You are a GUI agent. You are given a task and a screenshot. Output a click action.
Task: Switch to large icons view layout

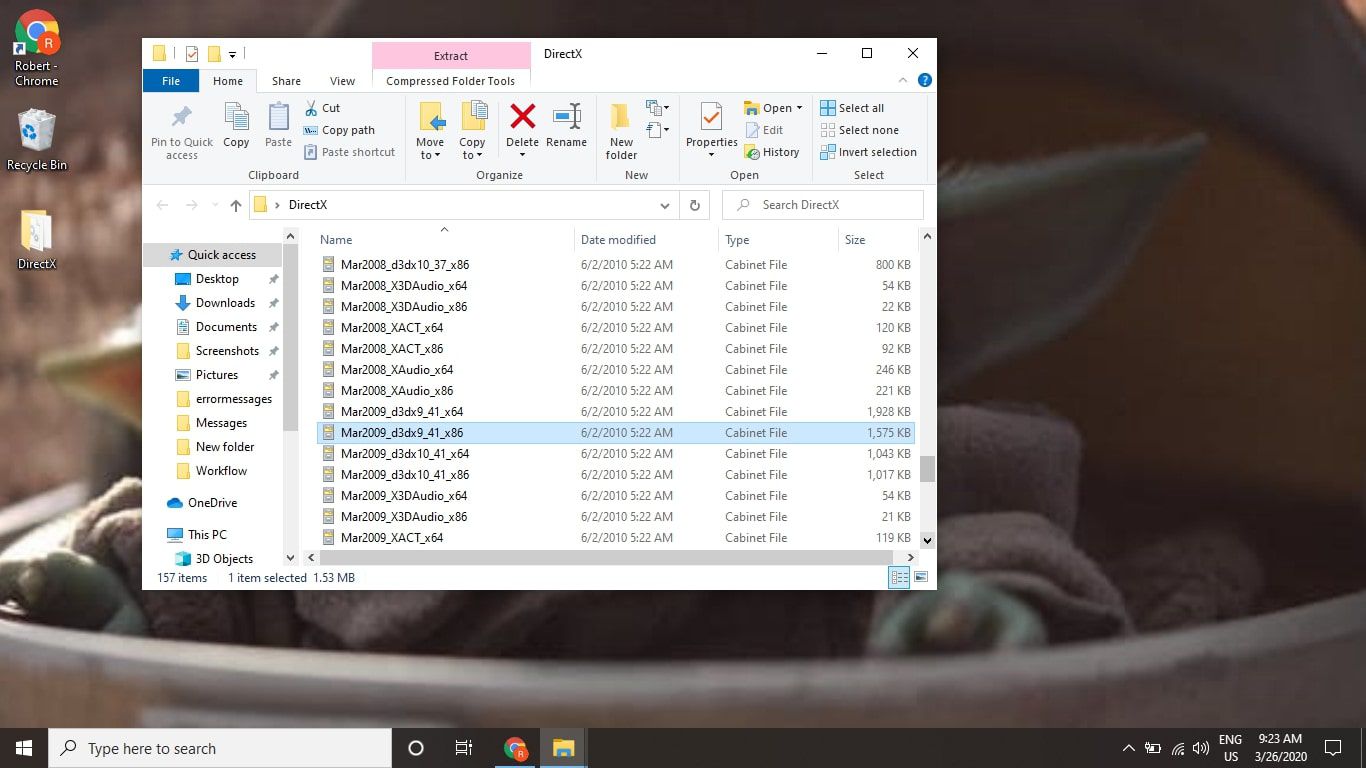tap(921, 578)
